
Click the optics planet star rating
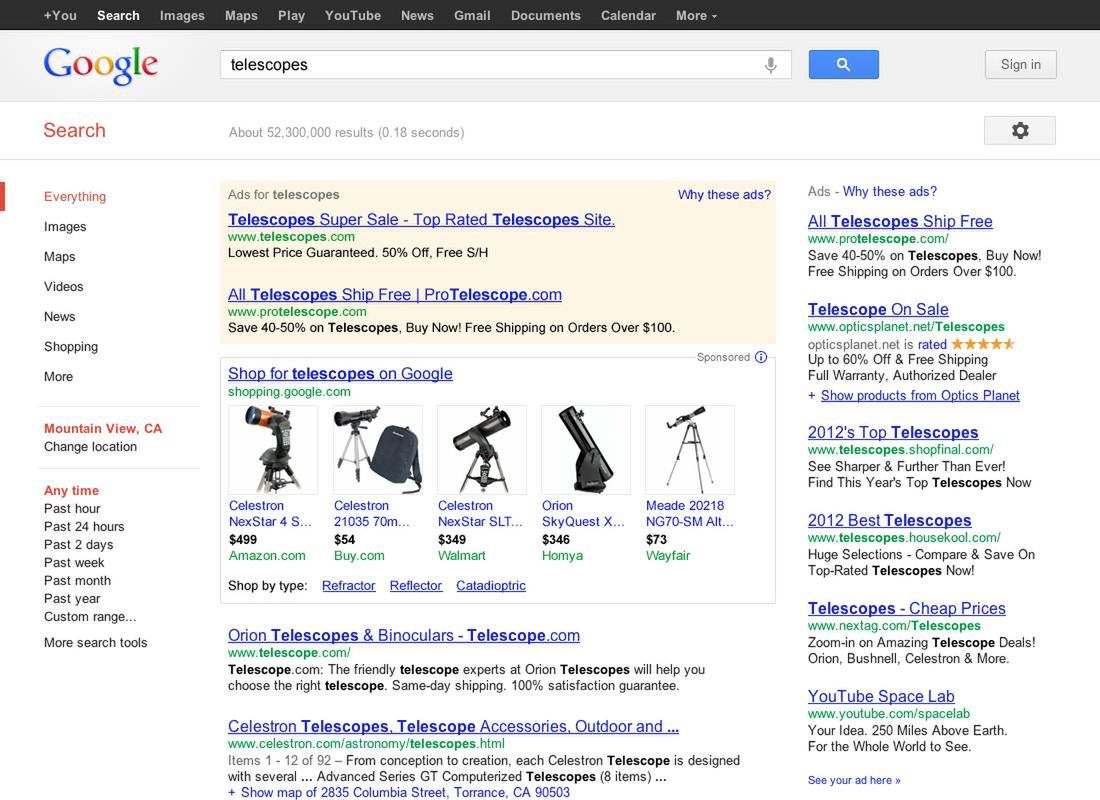983,344
